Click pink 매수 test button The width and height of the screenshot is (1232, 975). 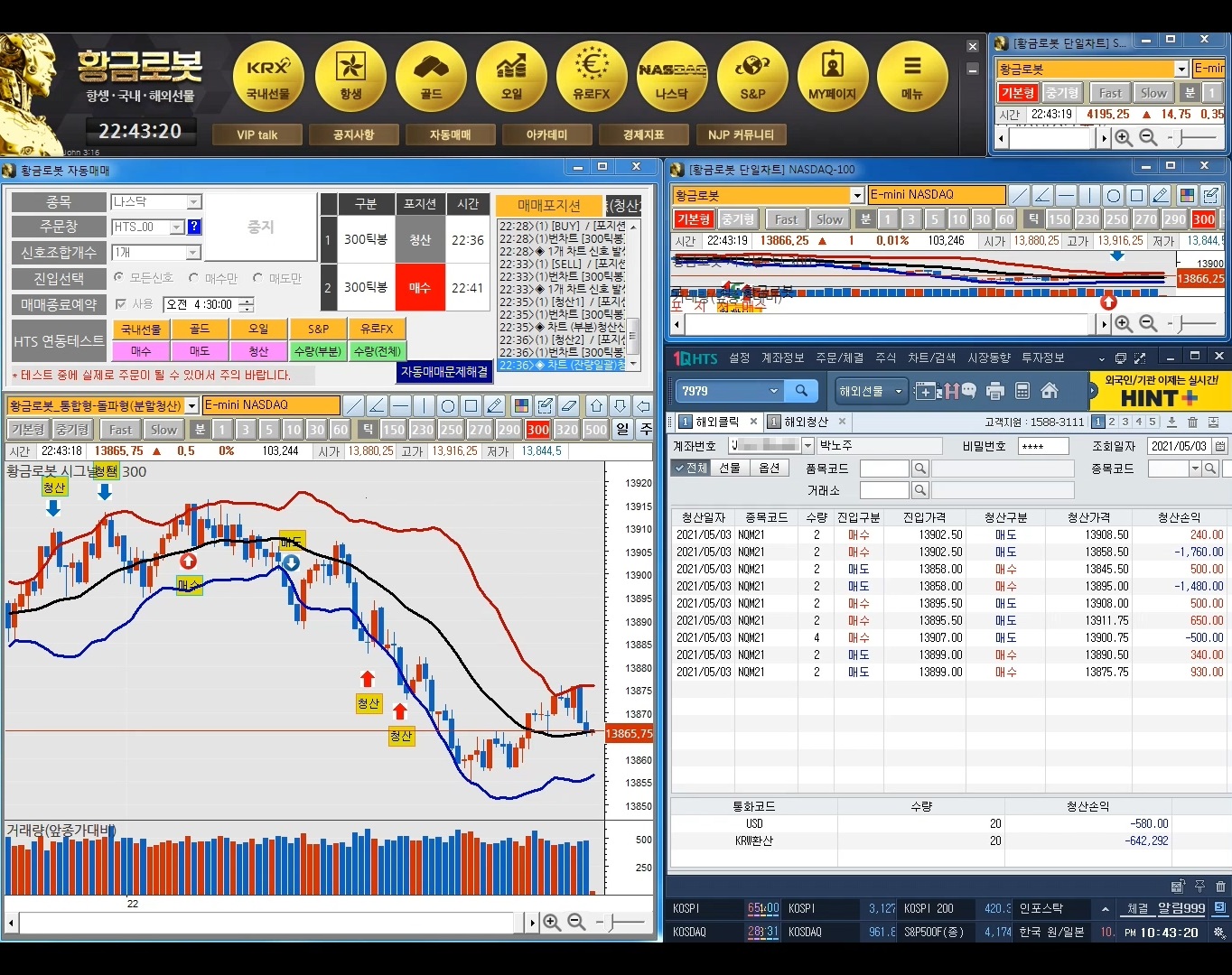pyautogui.click(x=141, y=351)
